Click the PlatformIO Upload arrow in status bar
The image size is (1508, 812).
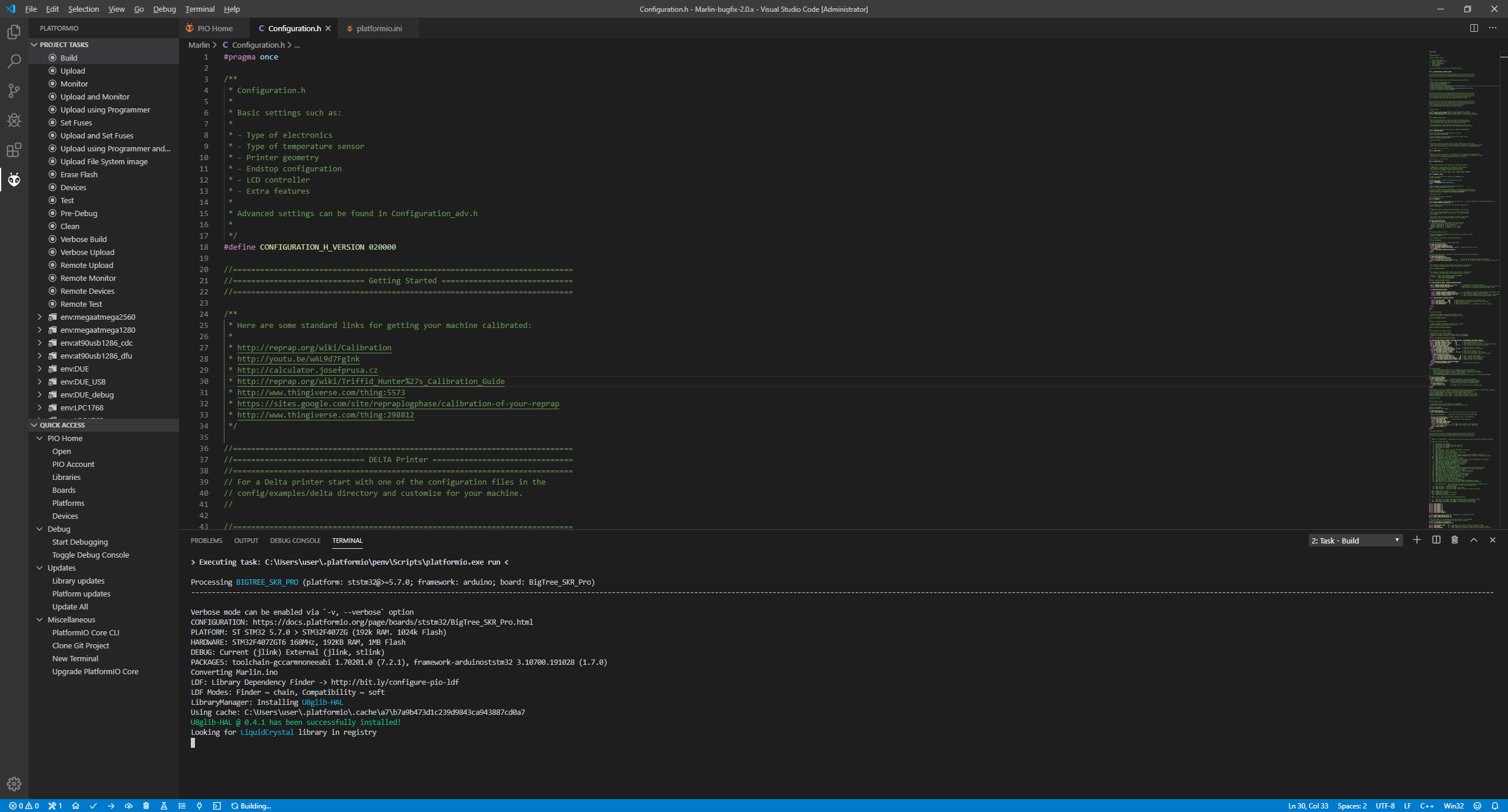point(111,806)
